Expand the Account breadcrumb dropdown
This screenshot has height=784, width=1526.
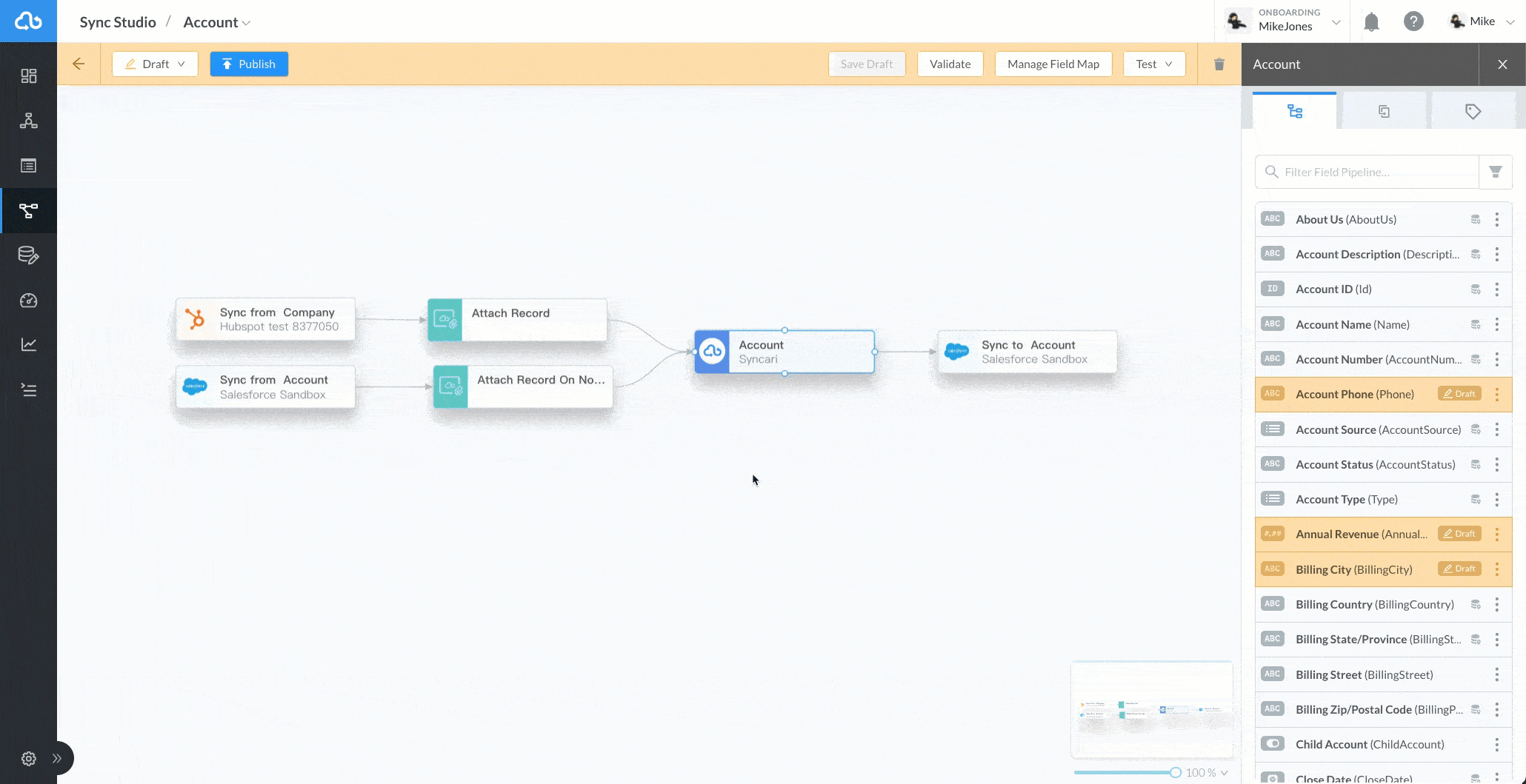(217, 22)
